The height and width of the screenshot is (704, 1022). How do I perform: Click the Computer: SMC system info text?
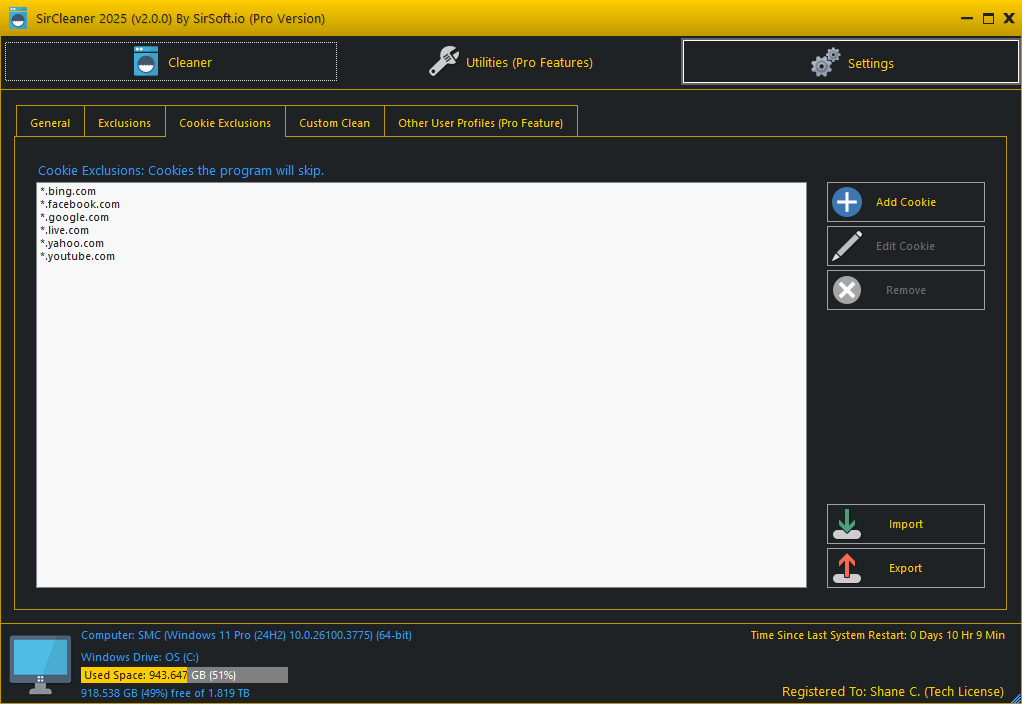tap(246, 635)
